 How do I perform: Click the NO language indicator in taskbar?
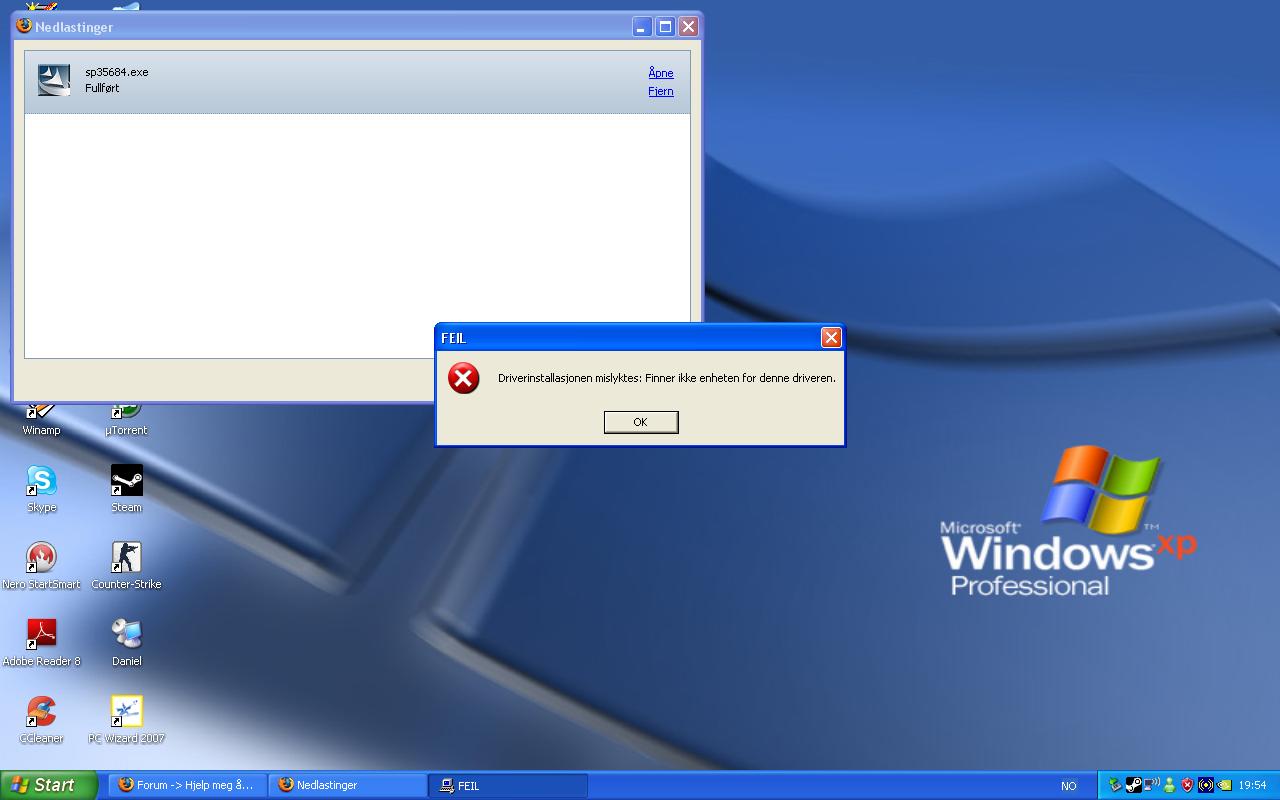1069,786
